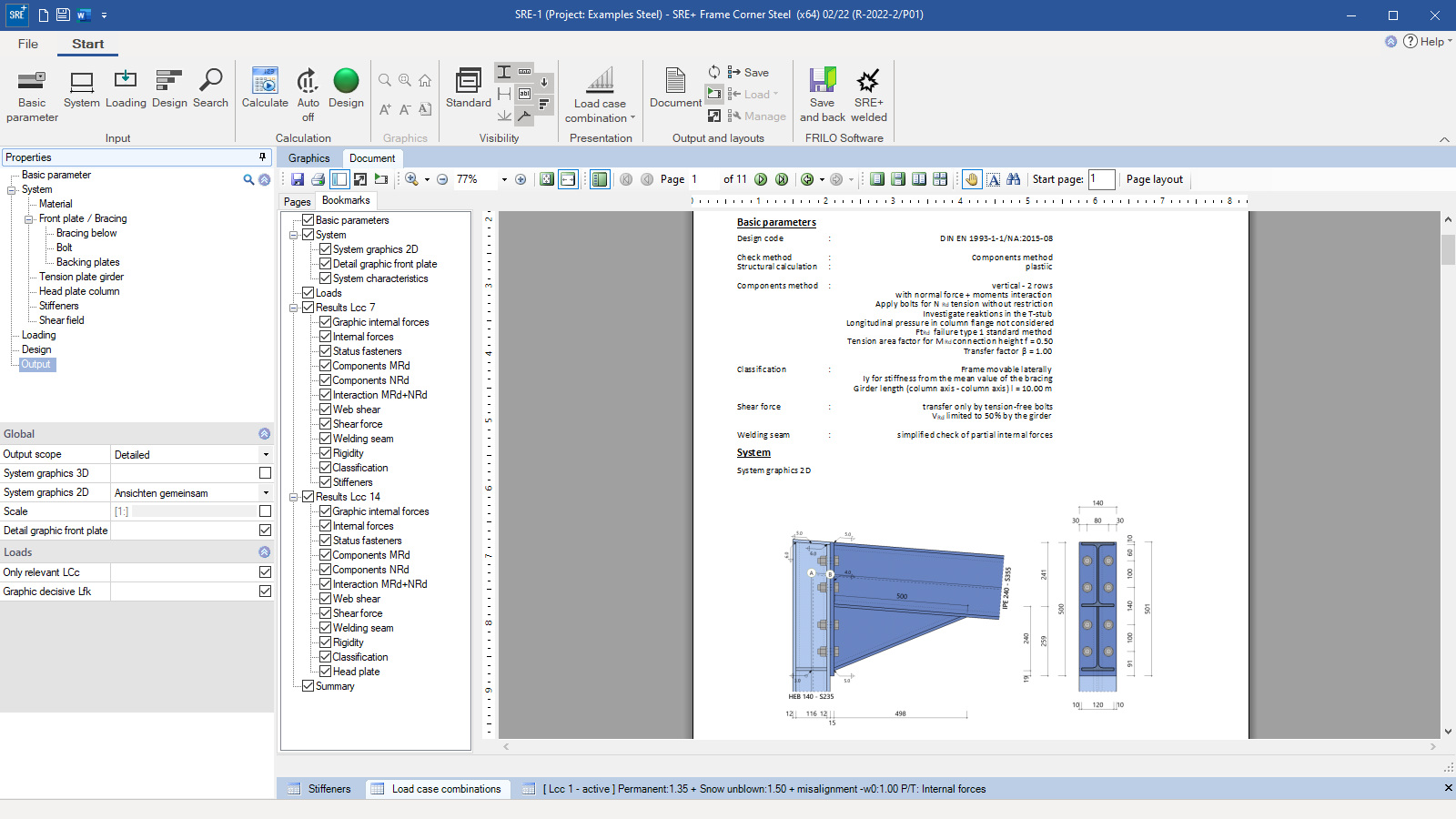Click the Start page input field

1102,179
